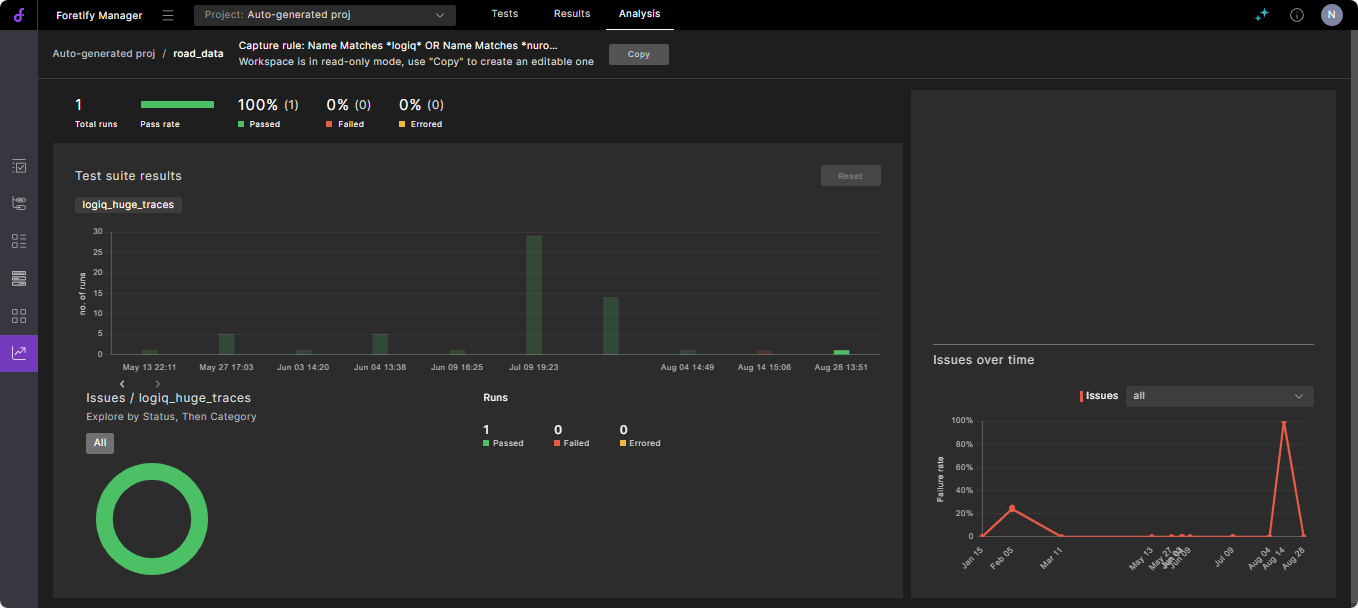Click the Foretify logo icon
Image resolution: width=1358 pixels, height=608 pixels.
coord(18,15)
